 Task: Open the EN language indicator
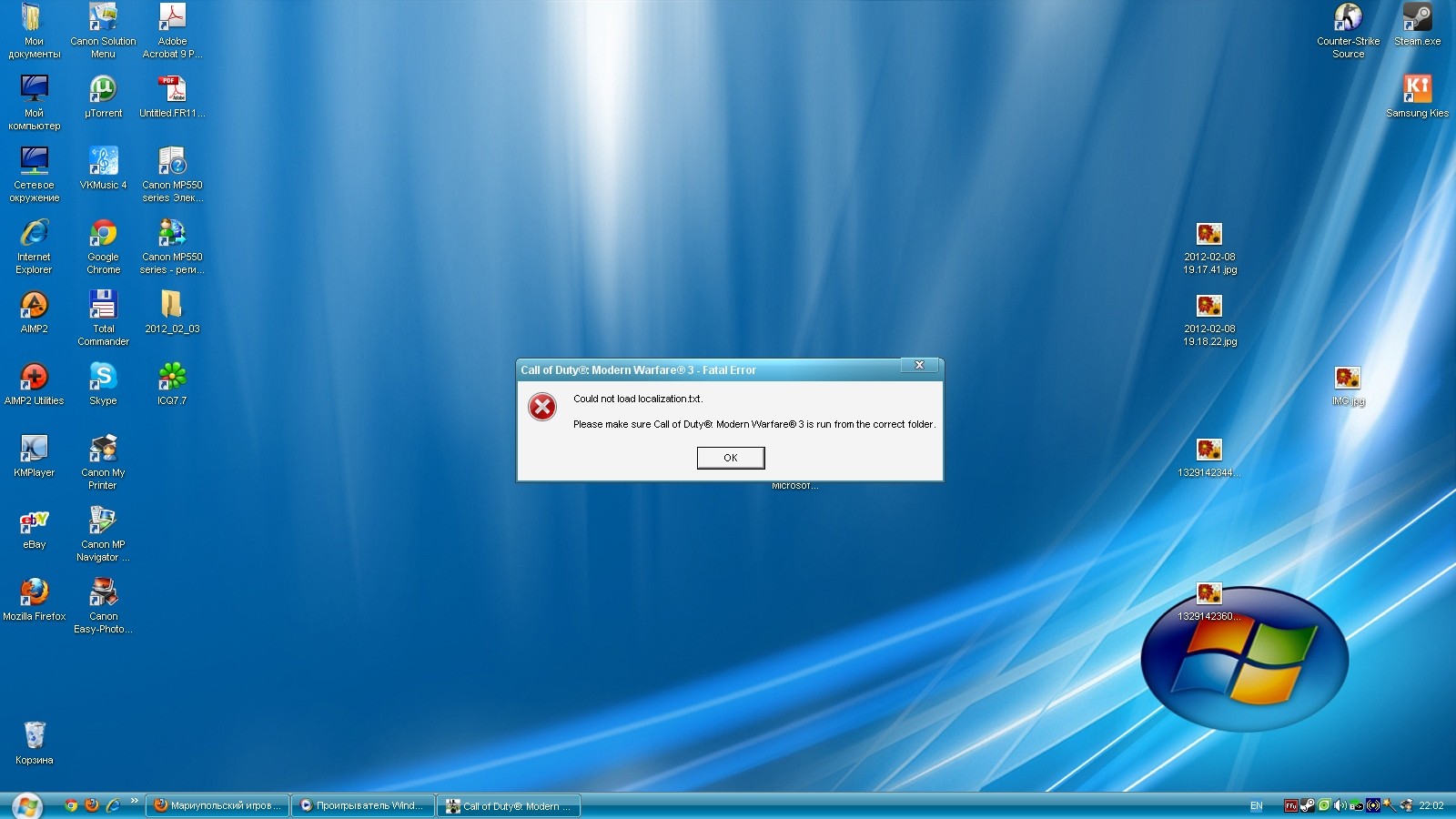(x=1257, y=806)
